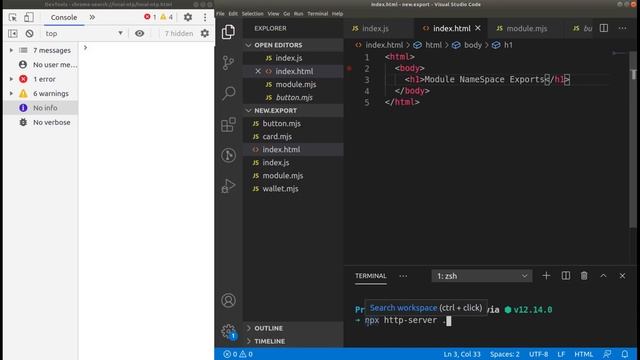This screenshot has width=640, height=360.
Task: Filter by 'No verbose' in console sidebar
Action: pos(41,122)
